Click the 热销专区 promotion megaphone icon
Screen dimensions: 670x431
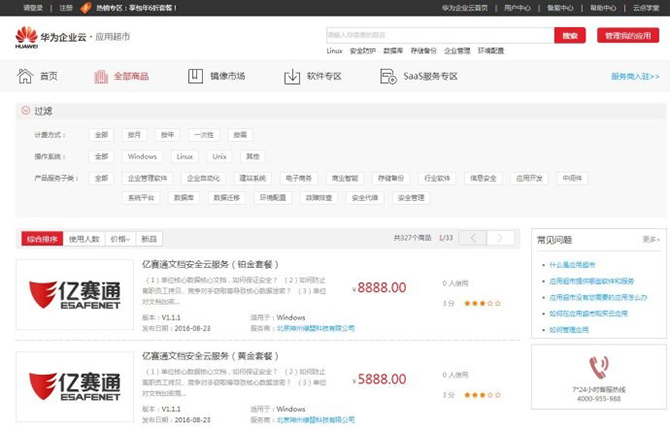pyautogui.click(x=86, y=7)
